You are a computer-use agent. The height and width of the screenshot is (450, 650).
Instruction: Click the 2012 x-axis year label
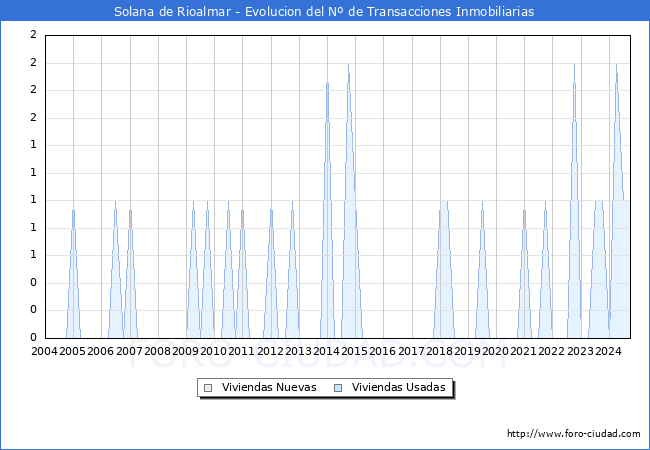pos(270,351)
